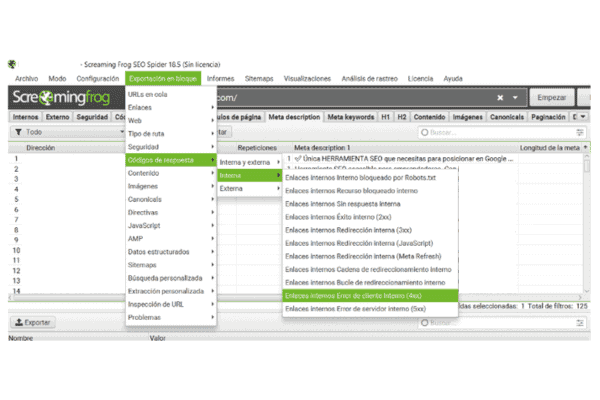Viewport: 600px width, 400px height.
Task: Expand the Contenido submenu
Action: click(x=171, y=173)
